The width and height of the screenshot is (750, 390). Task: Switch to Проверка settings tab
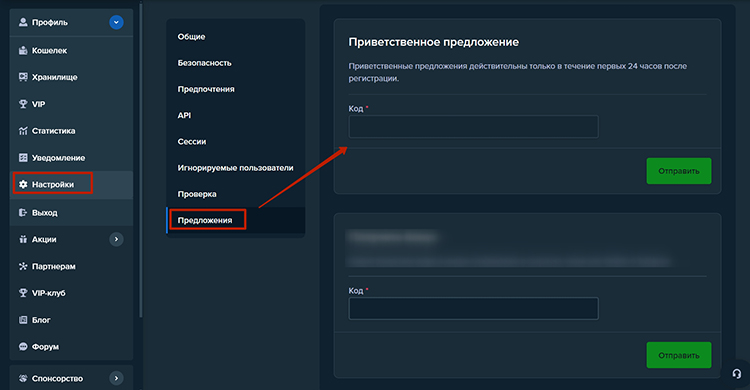click(236, 194)
